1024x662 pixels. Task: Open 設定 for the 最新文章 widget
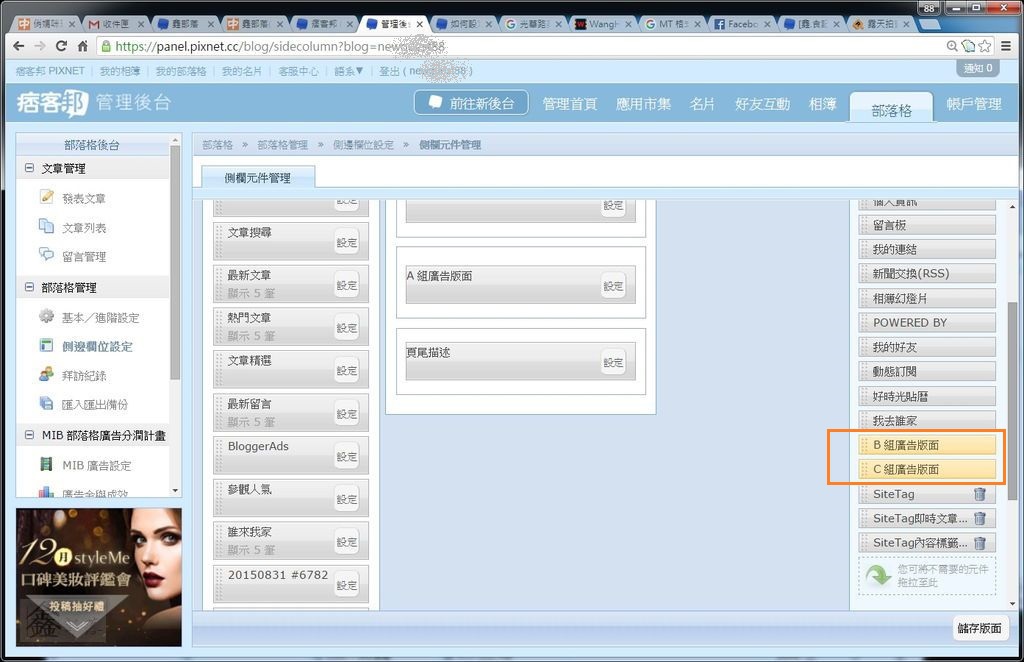[347, 285]
